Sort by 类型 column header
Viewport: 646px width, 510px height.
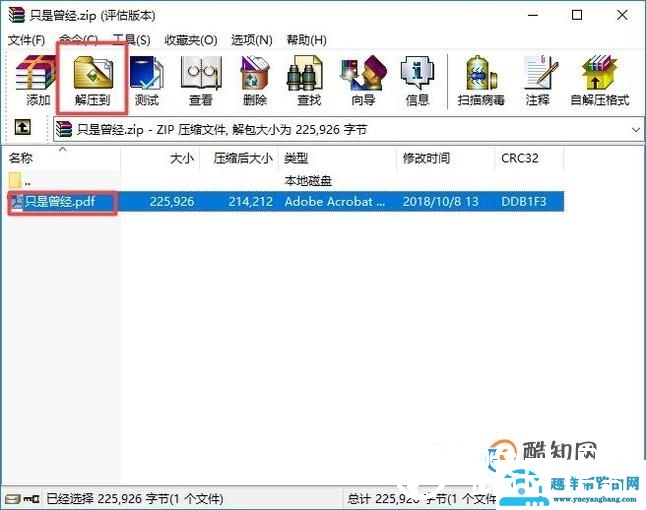point(337,158)
